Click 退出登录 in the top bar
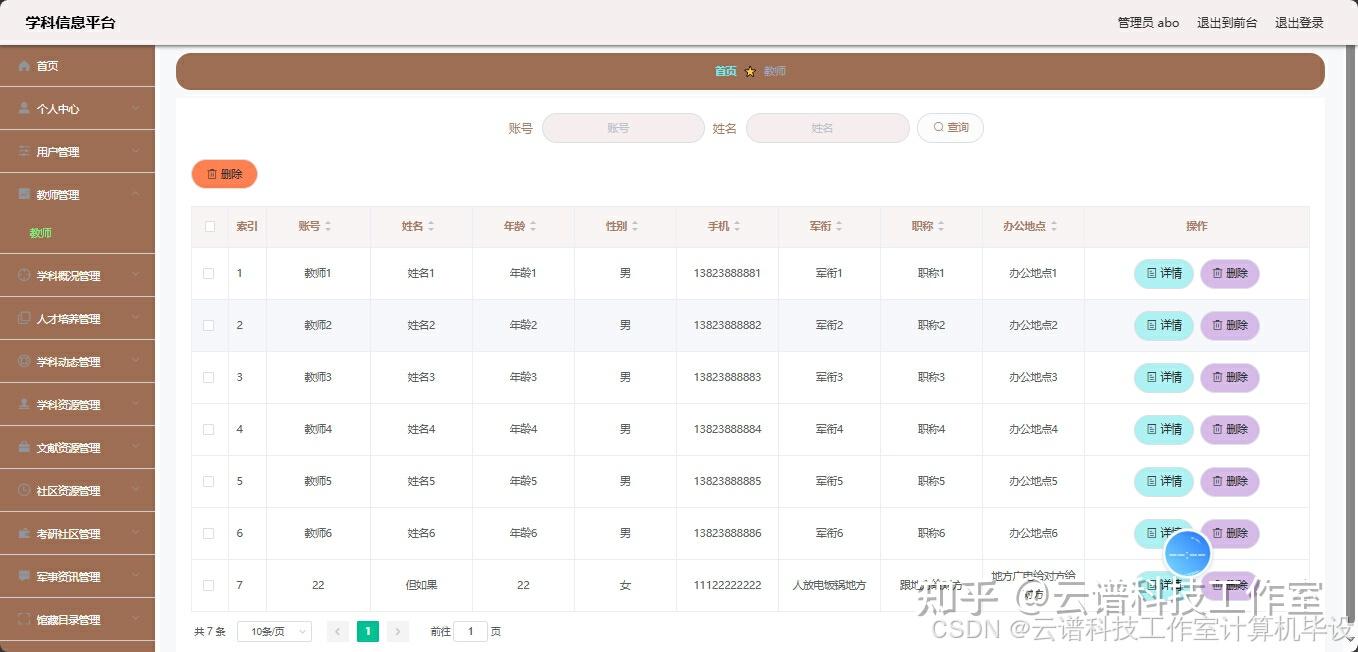This screenshot has width=1358, height=652. click(1298, 22)
